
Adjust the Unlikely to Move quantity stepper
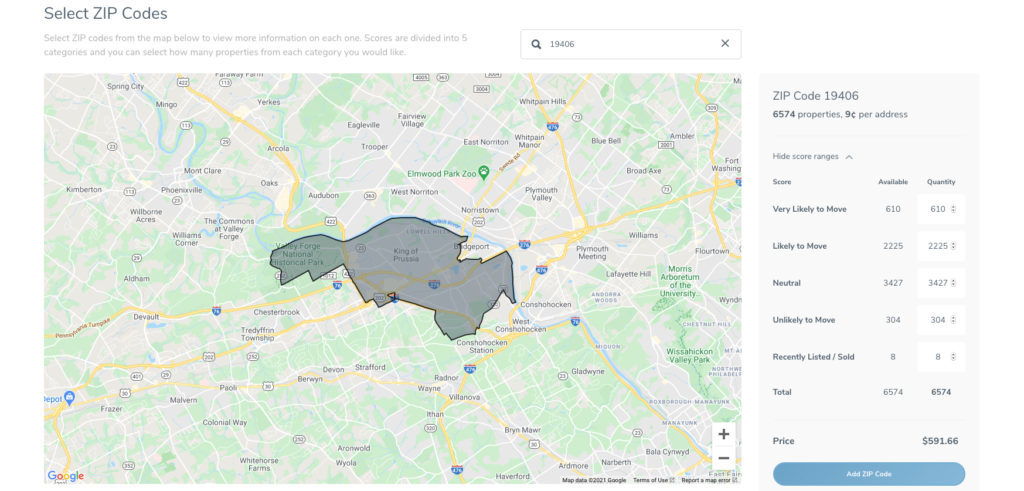tap(953, 320)
